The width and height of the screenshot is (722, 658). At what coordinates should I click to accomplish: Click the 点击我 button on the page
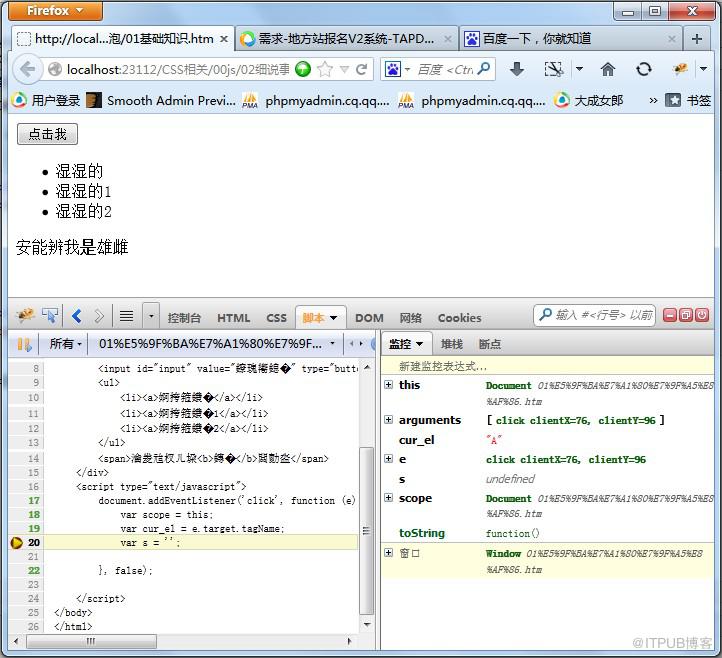tap(47, 134)
